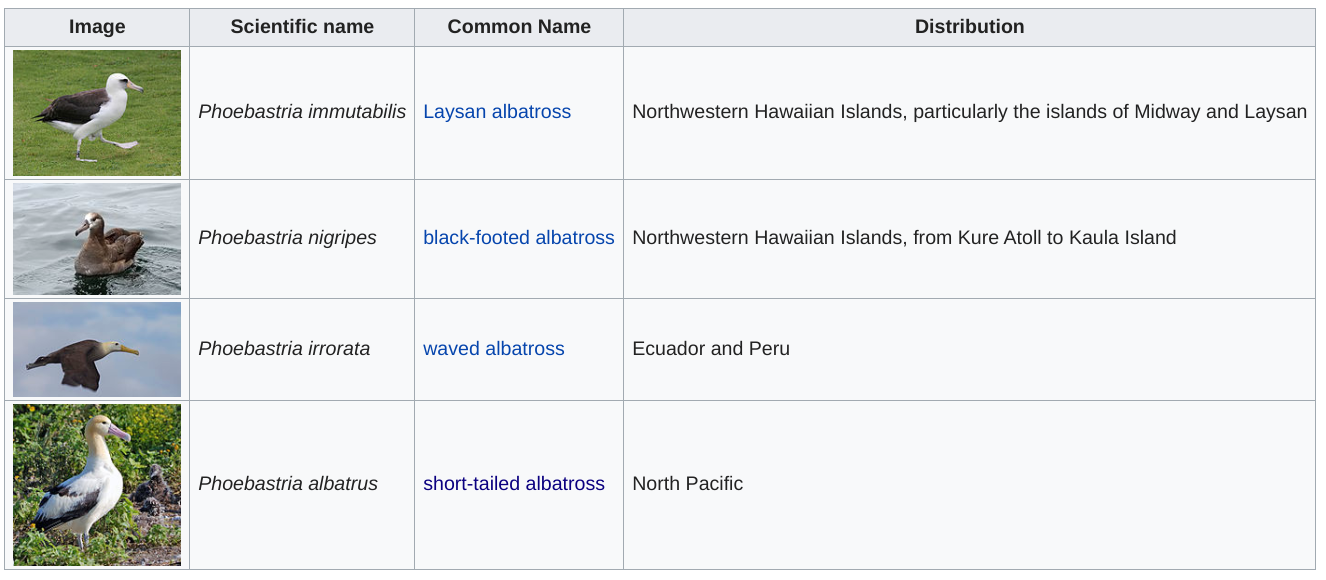Image resolution: width=1326 pixels, height=580 pixels.
Task: Click the Phoebastria irrorata name text
Action: [x=284, y=349]
